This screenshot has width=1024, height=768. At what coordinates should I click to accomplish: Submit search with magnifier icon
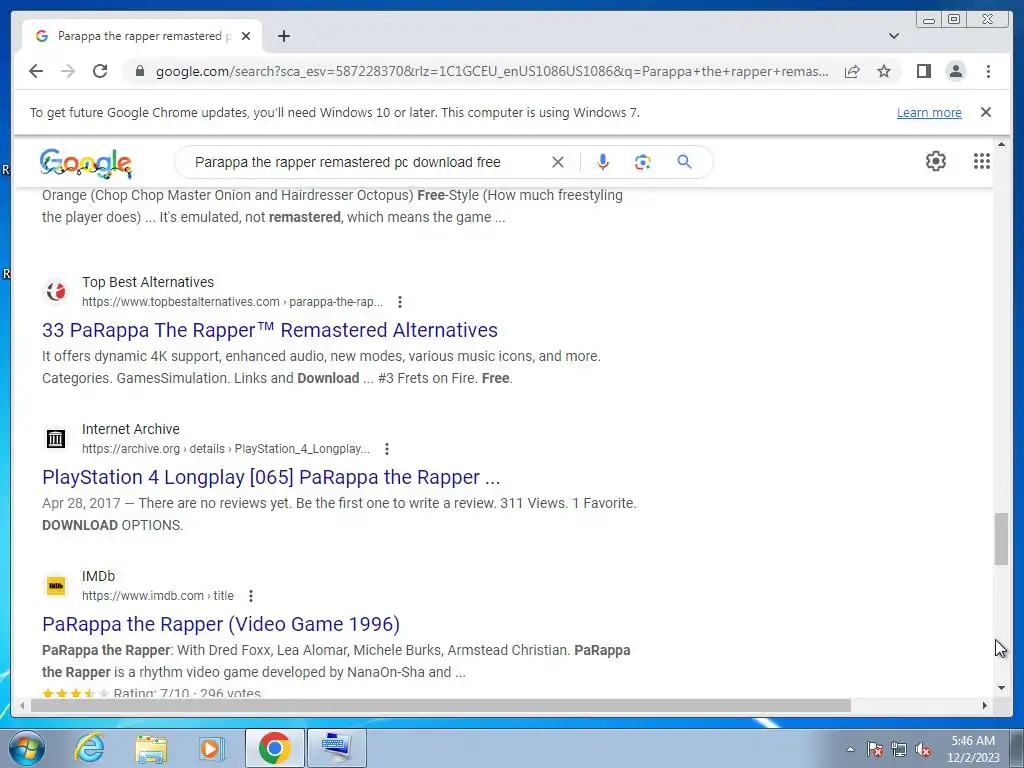(x=684, y=162)
